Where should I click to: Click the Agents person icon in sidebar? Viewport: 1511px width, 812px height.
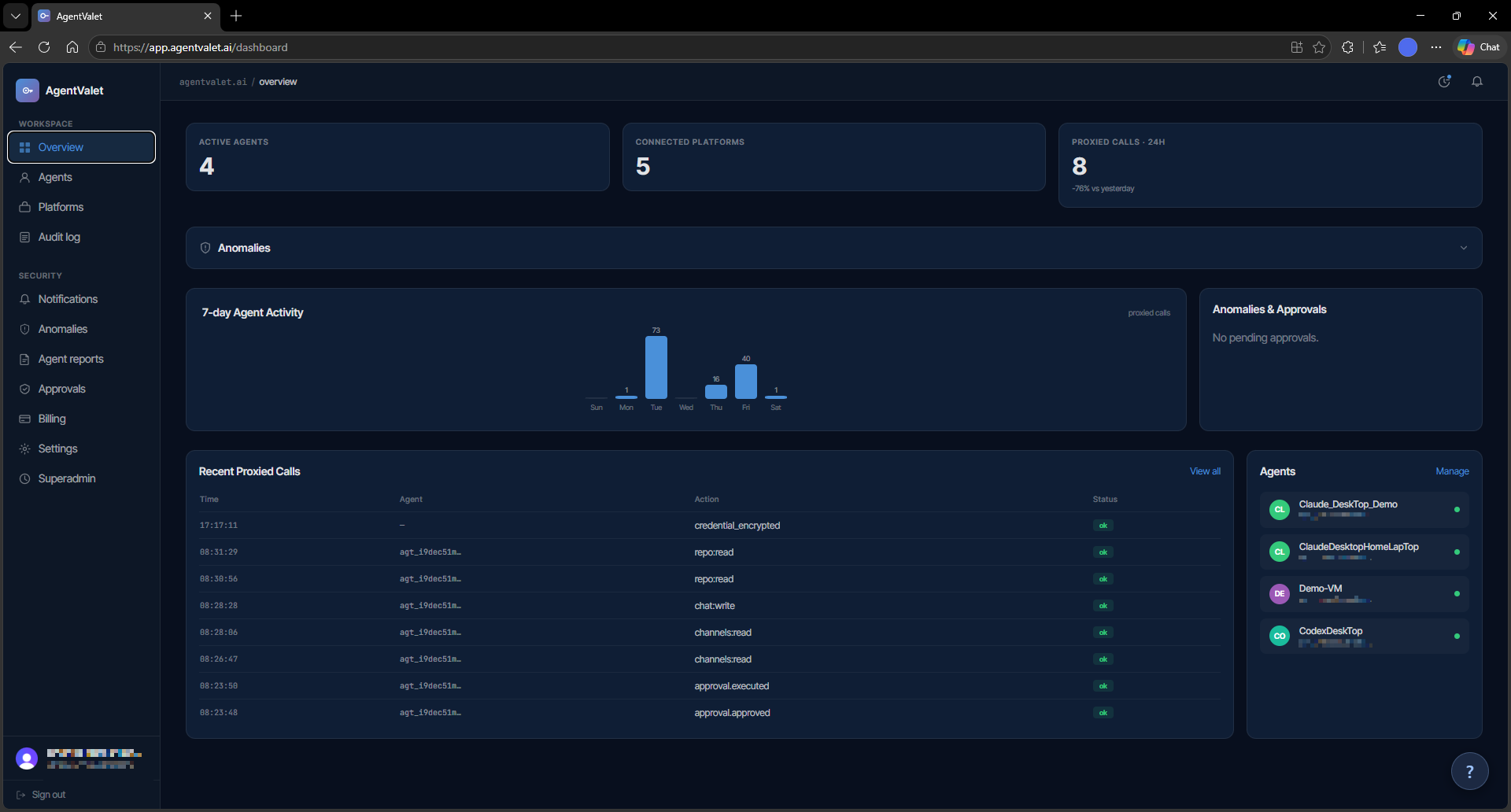[24, 177]
